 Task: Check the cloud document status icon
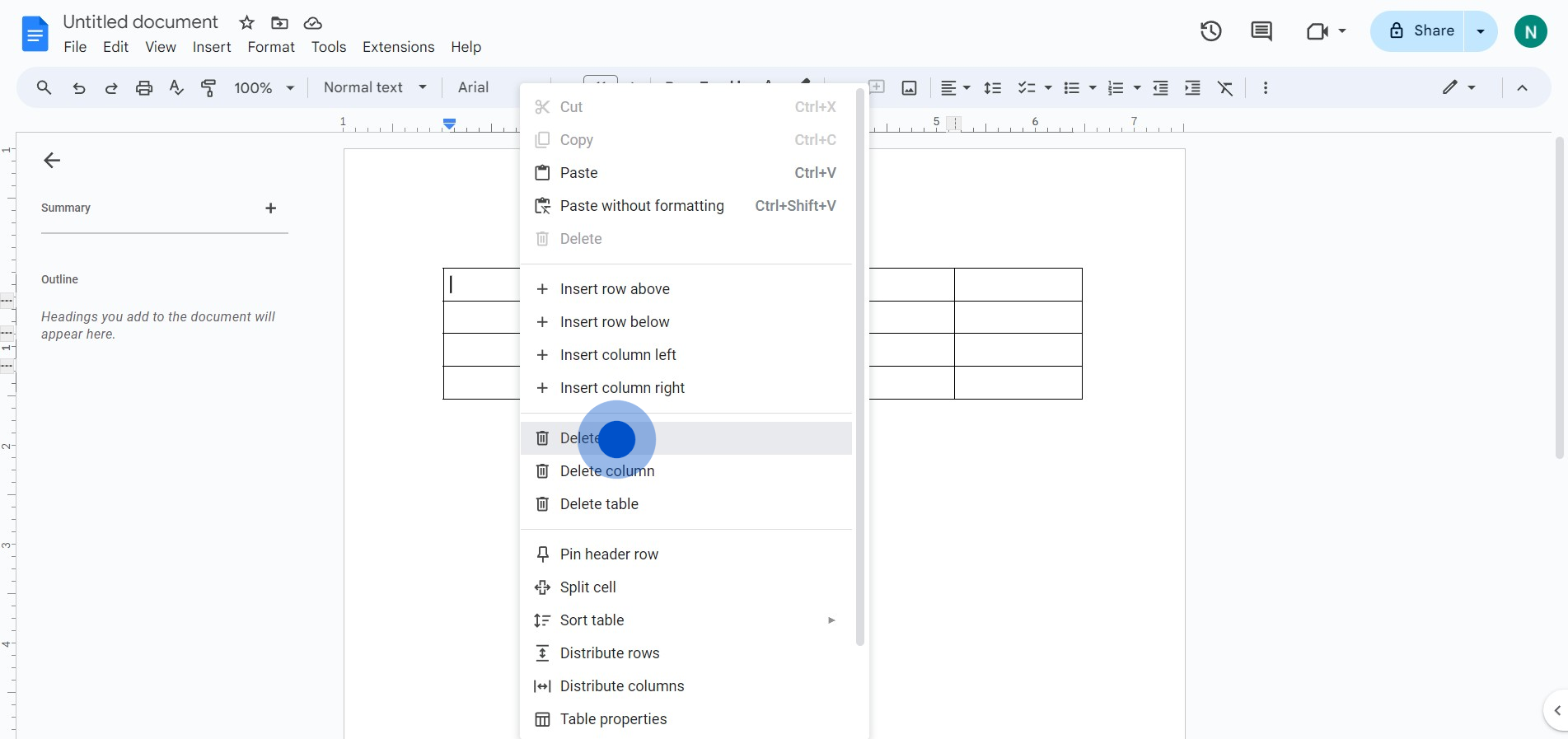point(312,23)
